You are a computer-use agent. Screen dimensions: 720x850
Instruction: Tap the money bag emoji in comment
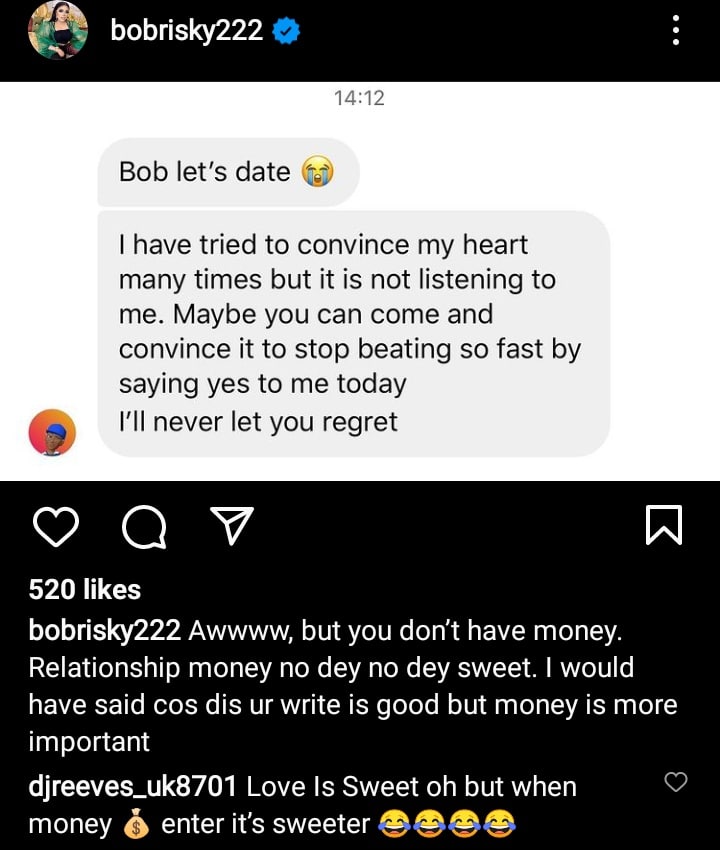coord(138,825)
